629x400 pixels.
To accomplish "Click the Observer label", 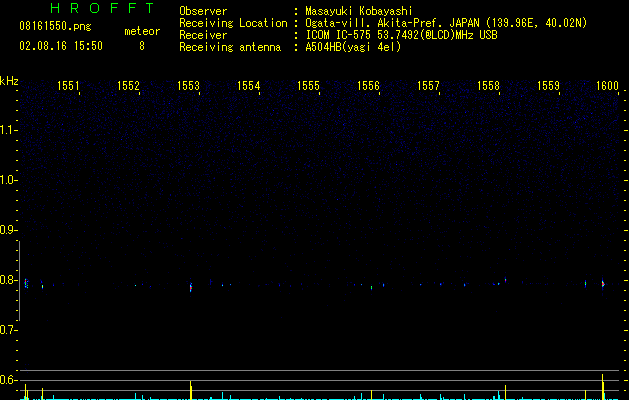I will point(203,11).
